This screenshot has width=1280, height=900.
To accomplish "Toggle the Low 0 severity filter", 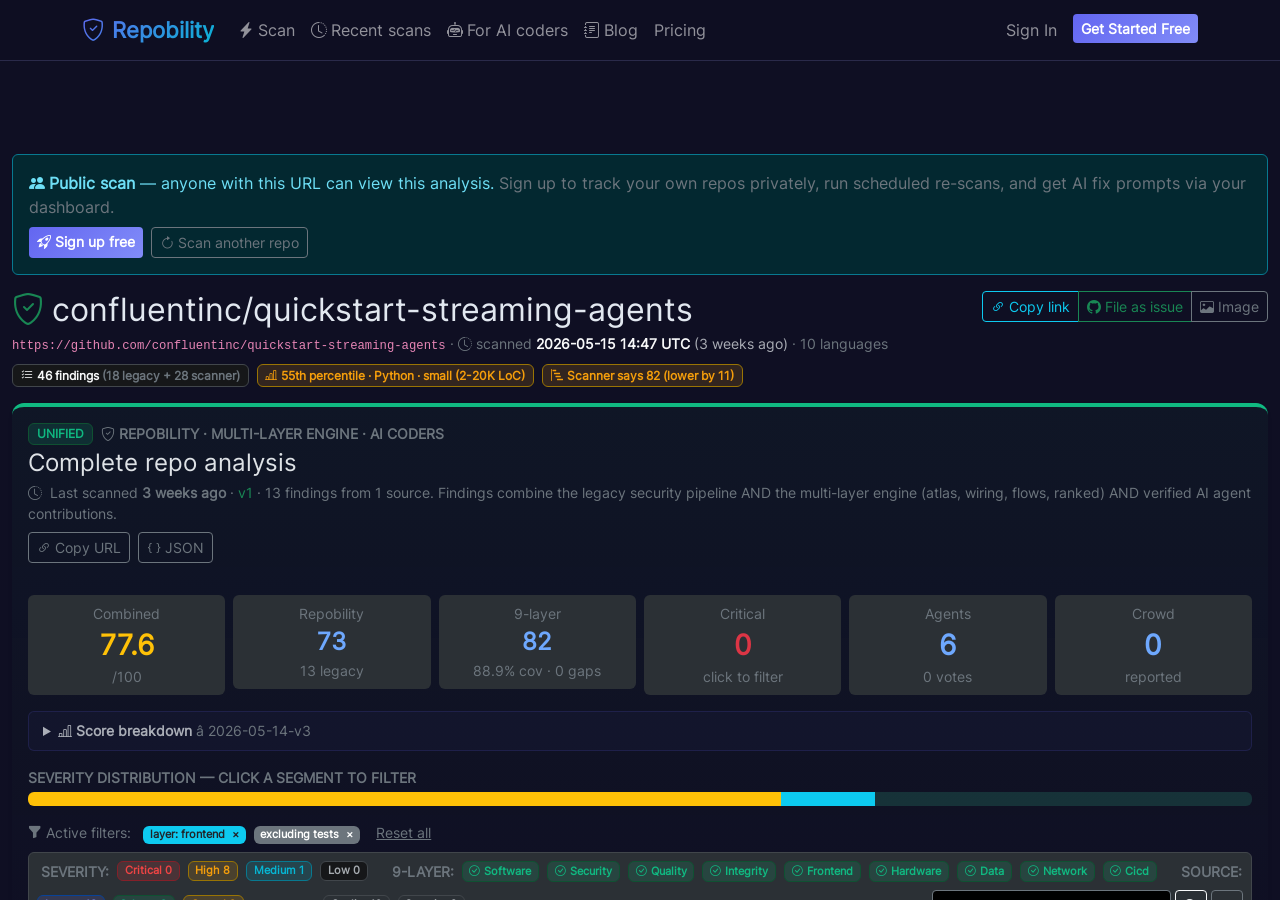I will point(344,871).
